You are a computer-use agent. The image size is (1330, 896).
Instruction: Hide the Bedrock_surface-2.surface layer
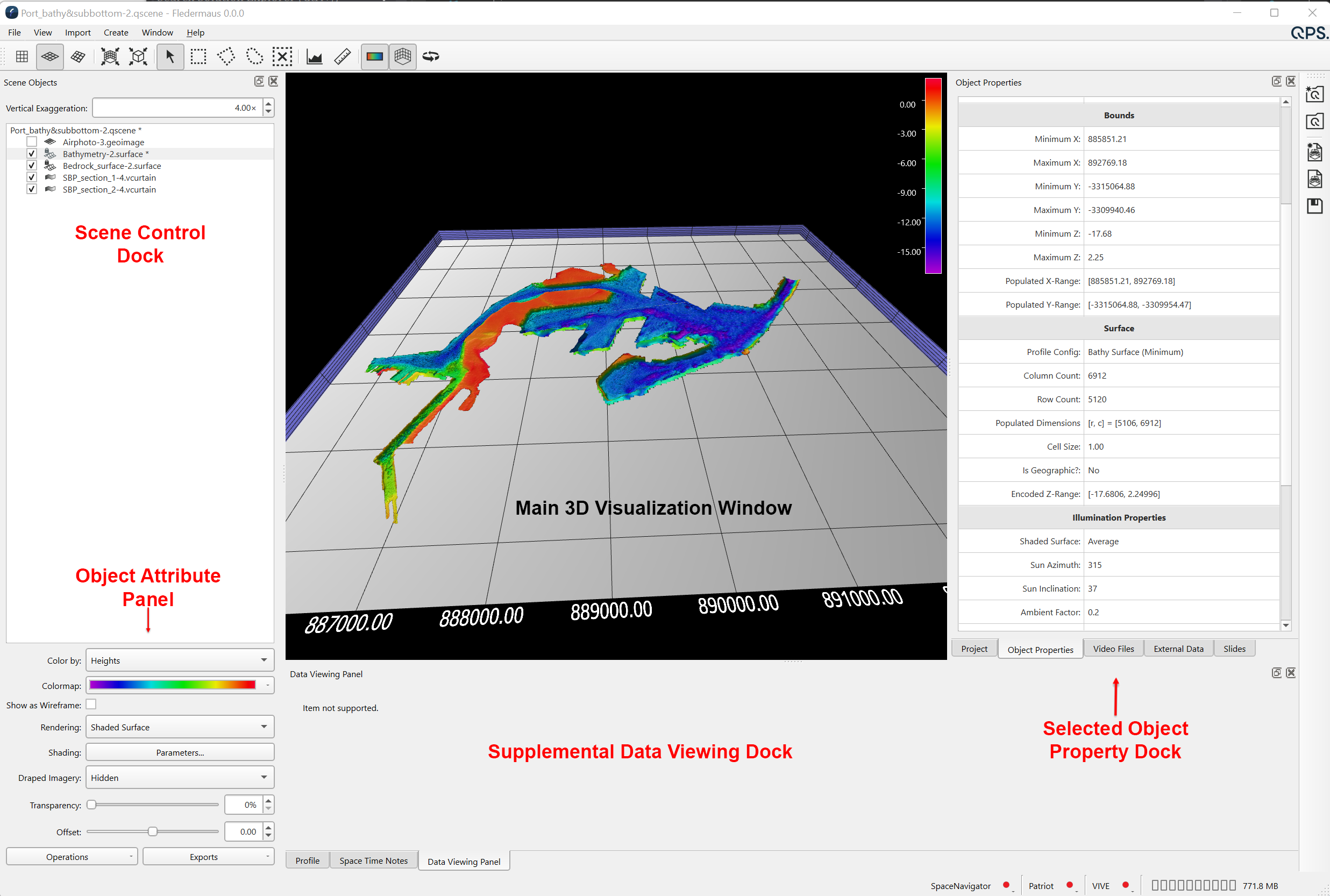32,166
